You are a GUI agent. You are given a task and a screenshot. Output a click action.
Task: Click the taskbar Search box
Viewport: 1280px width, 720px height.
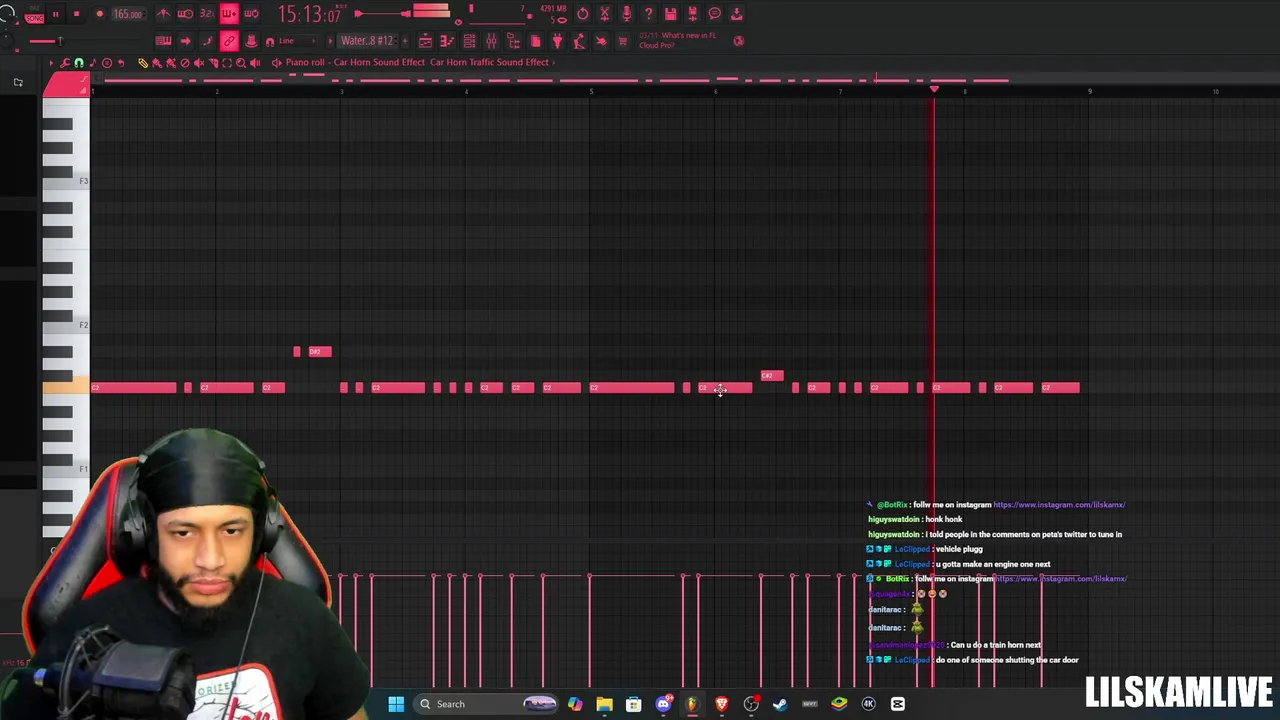tap(486, 704)
